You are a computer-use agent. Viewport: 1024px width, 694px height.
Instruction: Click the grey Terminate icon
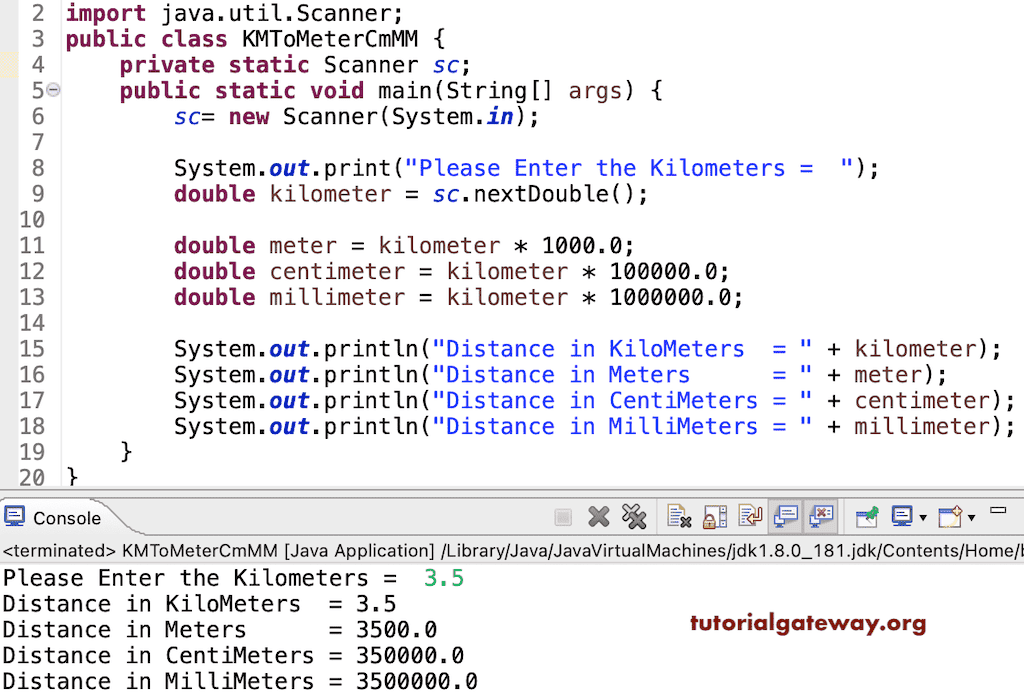click(562, 517)
